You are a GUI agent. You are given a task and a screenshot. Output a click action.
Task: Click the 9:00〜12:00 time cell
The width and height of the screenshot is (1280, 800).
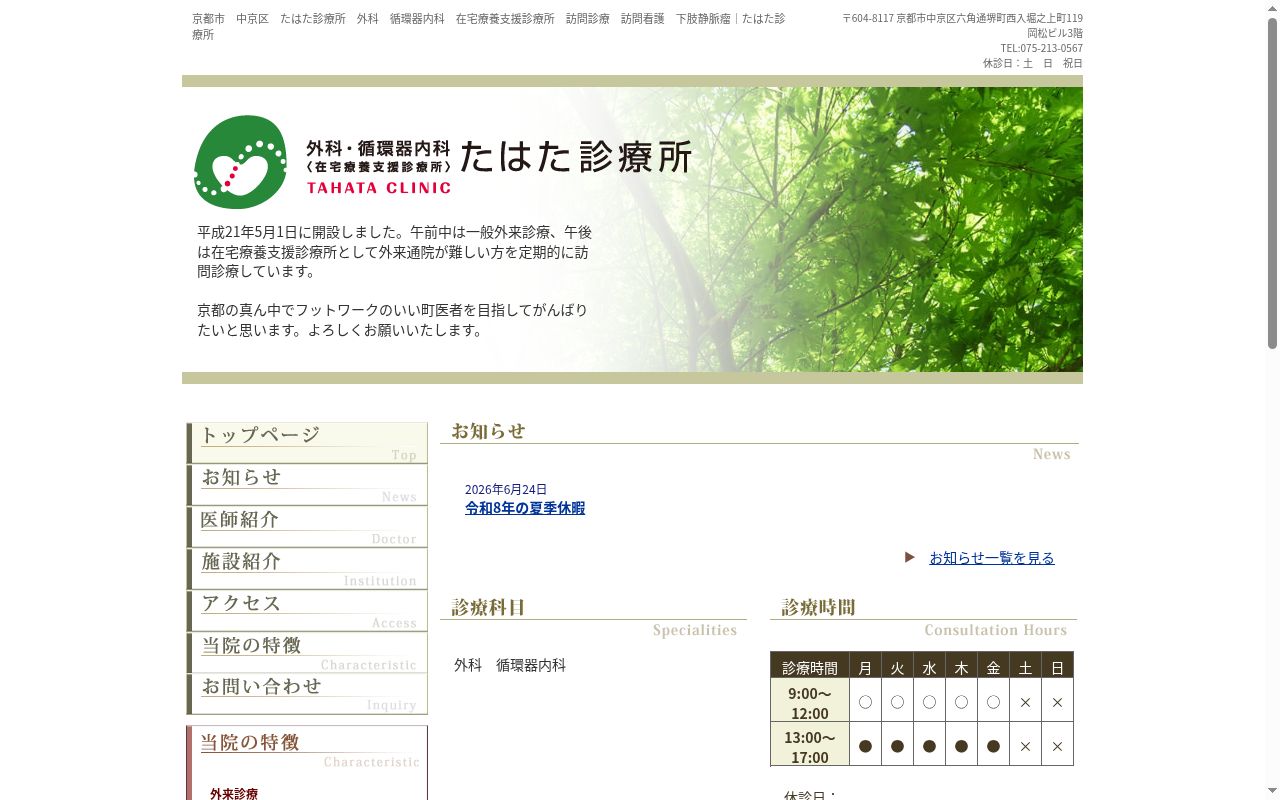click(x=810, y=701)
